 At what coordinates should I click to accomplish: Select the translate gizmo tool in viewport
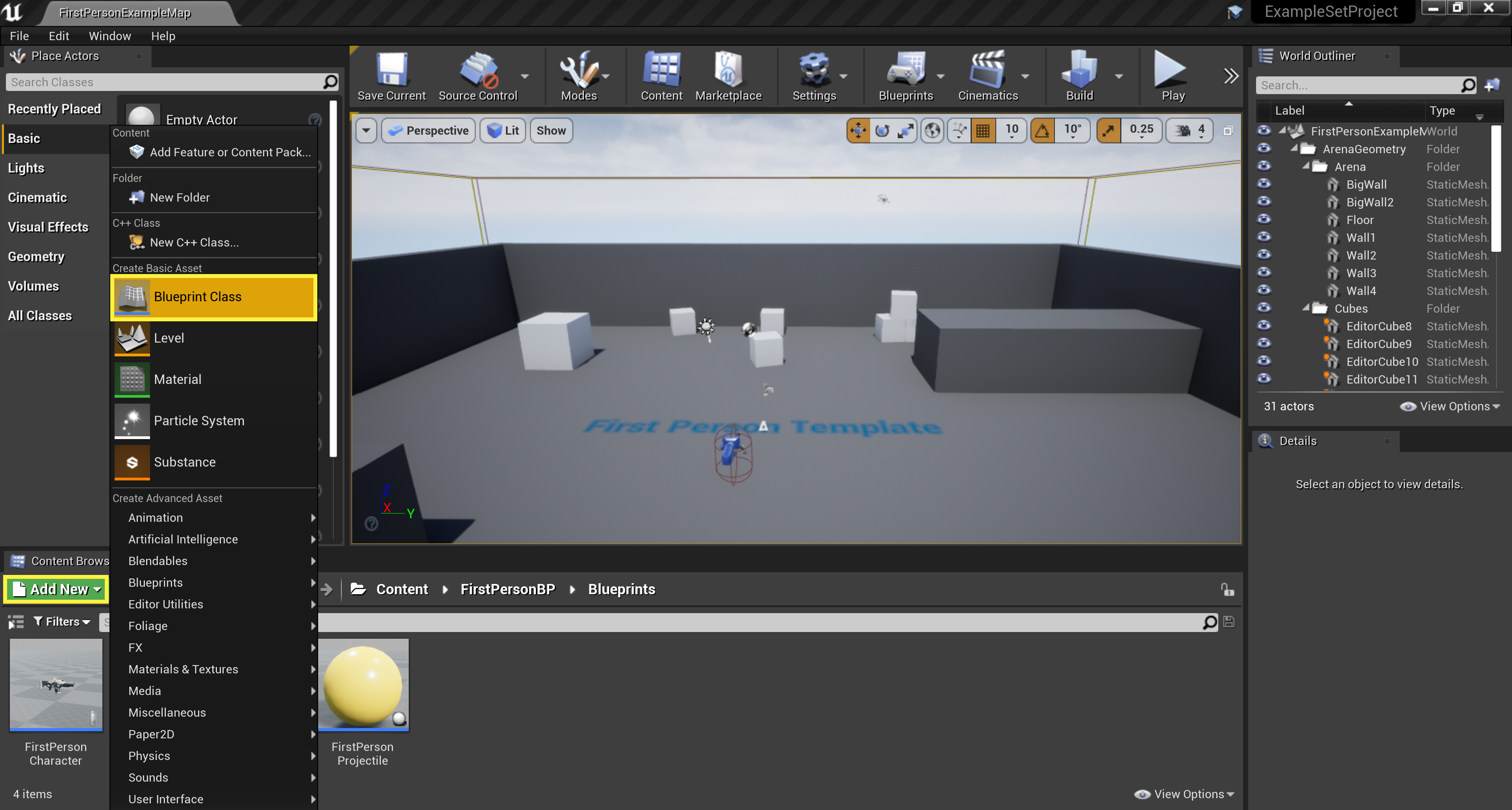pyautogui.click(x=858, y=130)
